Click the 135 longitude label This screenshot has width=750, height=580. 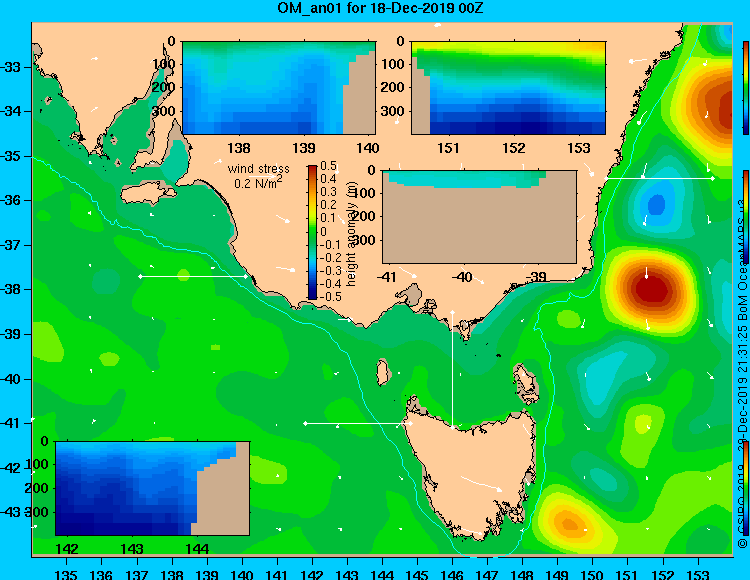(66, 574)
